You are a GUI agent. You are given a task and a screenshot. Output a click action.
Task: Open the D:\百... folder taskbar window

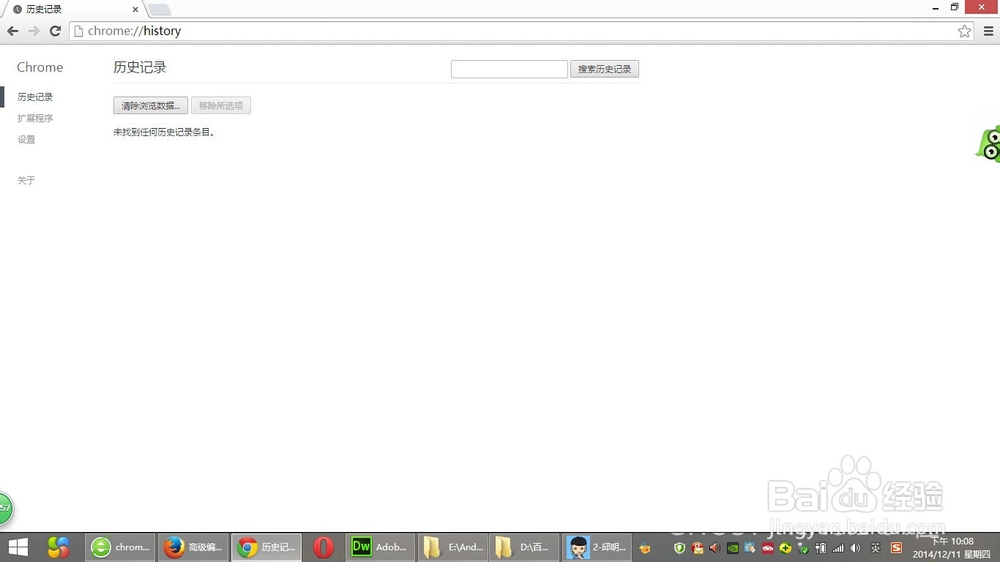(x=524, y=547)
